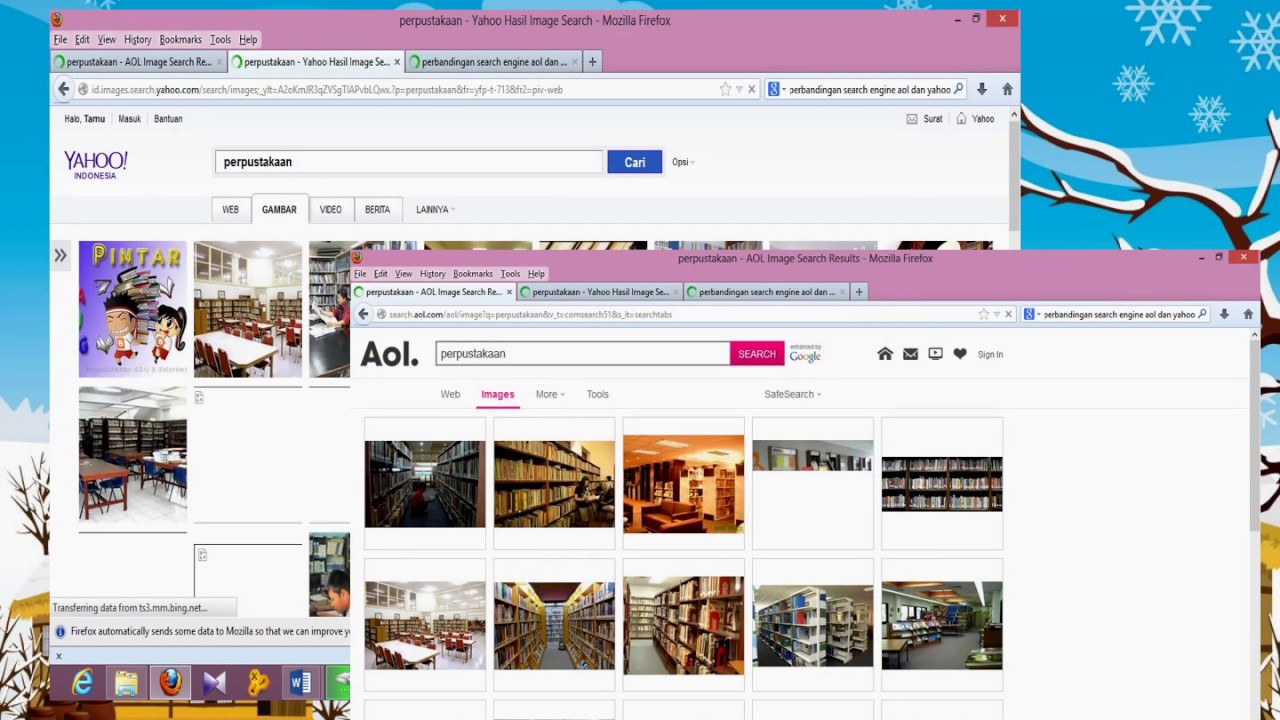Click AOL window vertical scrollbar

[x=1256, y=435]
